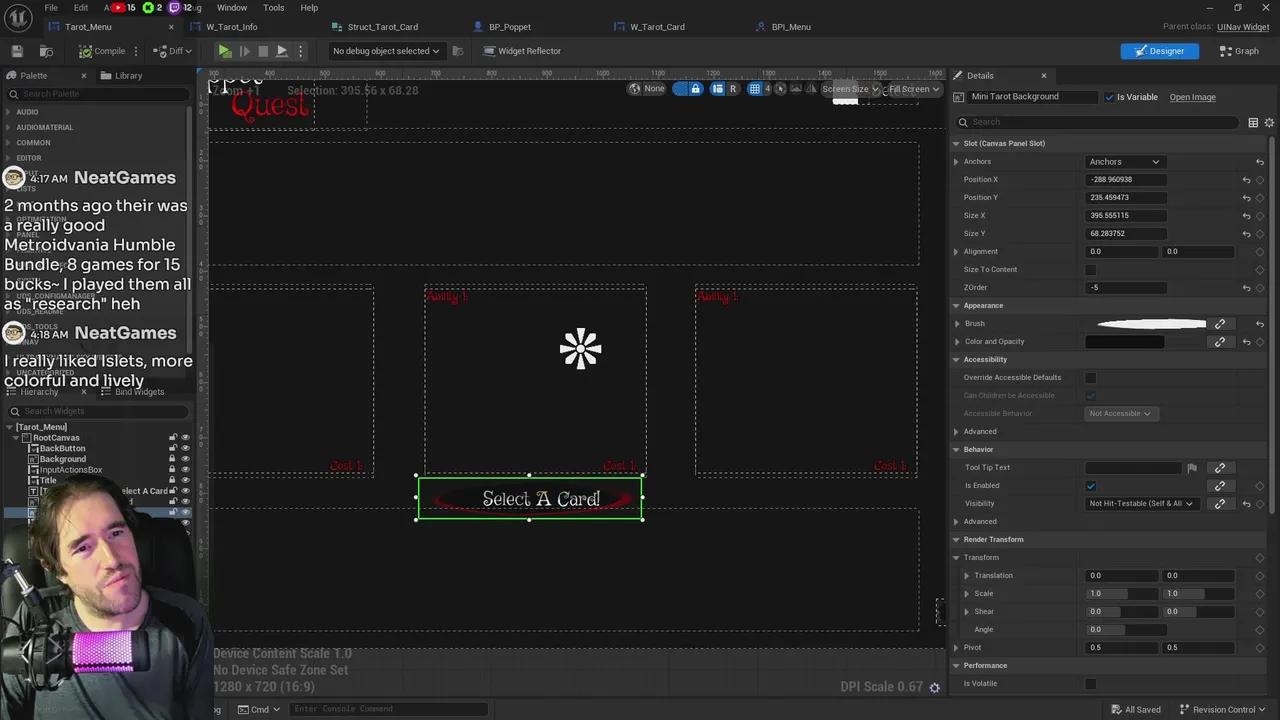Click the Angle value slider field

coord(1125,630)
